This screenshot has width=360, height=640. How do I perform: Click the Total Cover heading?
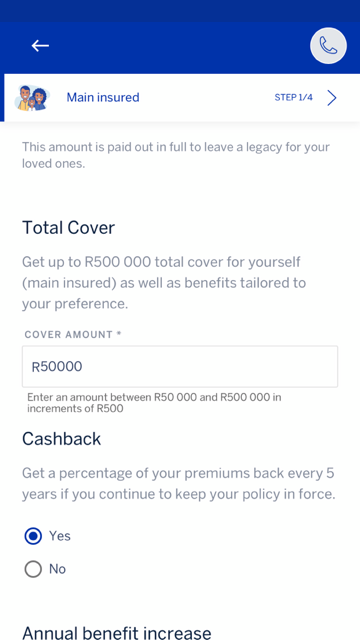(x=69, y=228)
